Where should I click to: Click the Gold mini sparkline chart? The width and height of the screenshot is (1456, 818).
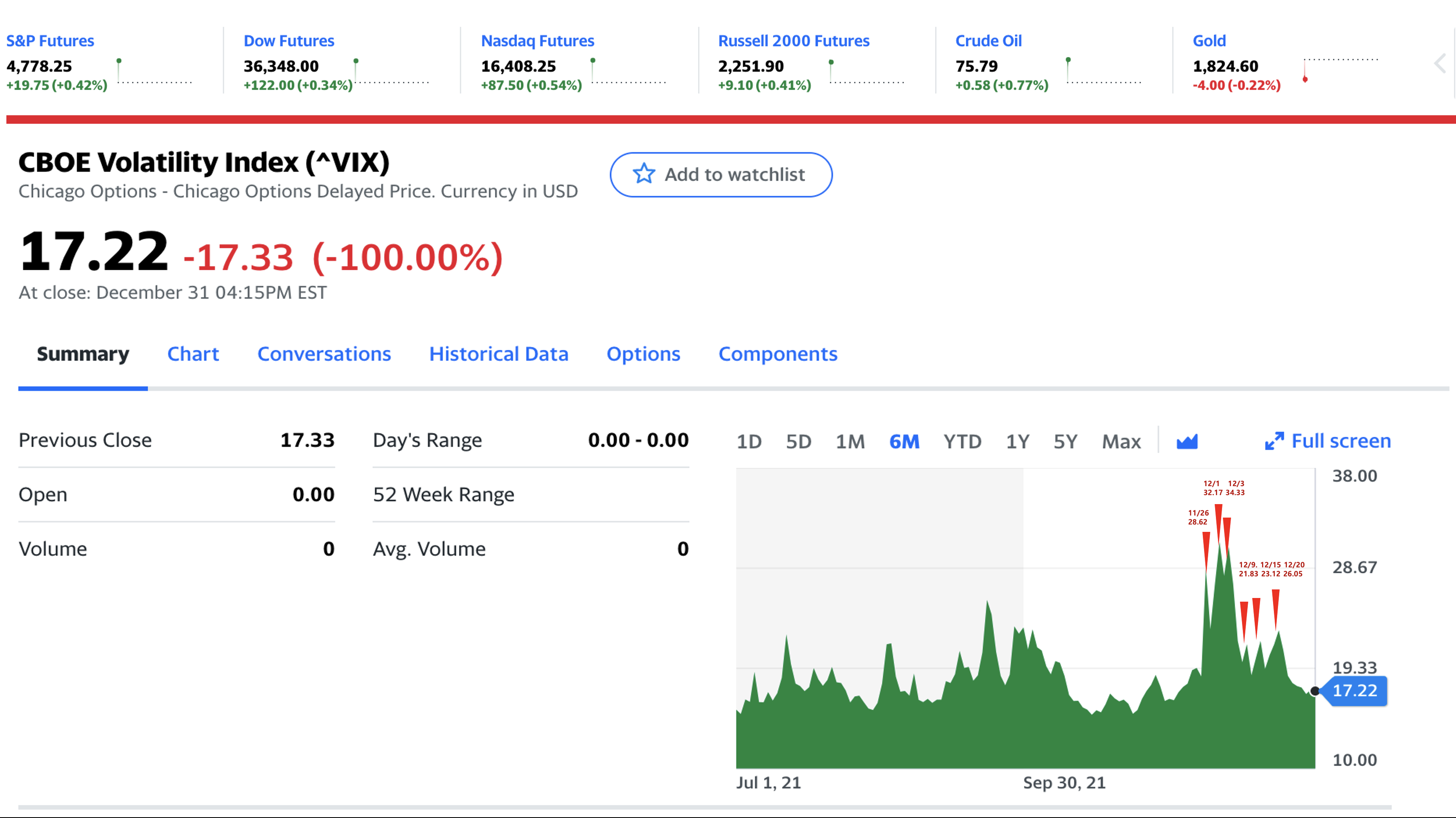(x=1341, y=70)
